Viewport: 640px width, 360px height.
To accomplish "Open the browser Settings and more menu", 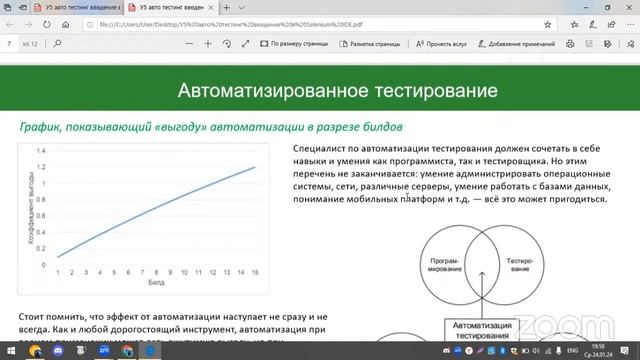I will pyautogui.click(x=630, y=24).
